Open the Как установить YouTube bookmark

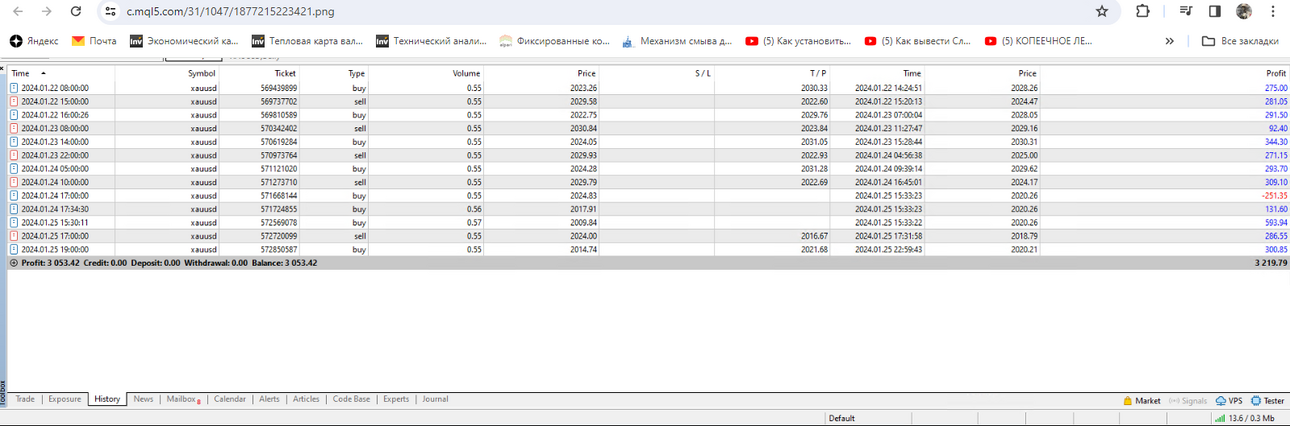pos(798,41)
